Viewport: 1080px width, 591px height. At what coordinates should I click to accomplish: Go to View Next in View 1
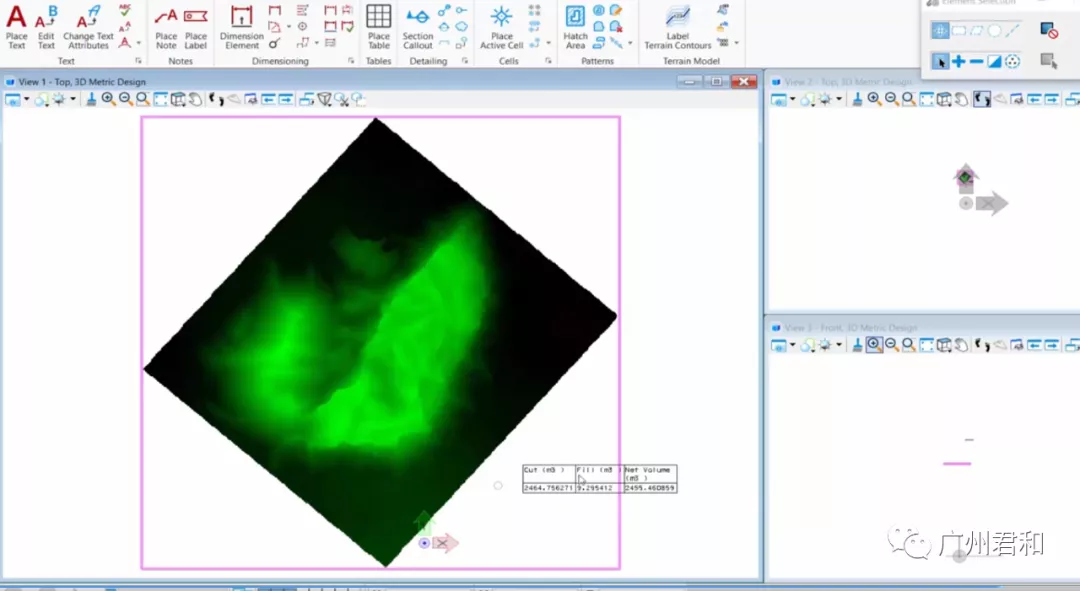[x=286, y=99]
